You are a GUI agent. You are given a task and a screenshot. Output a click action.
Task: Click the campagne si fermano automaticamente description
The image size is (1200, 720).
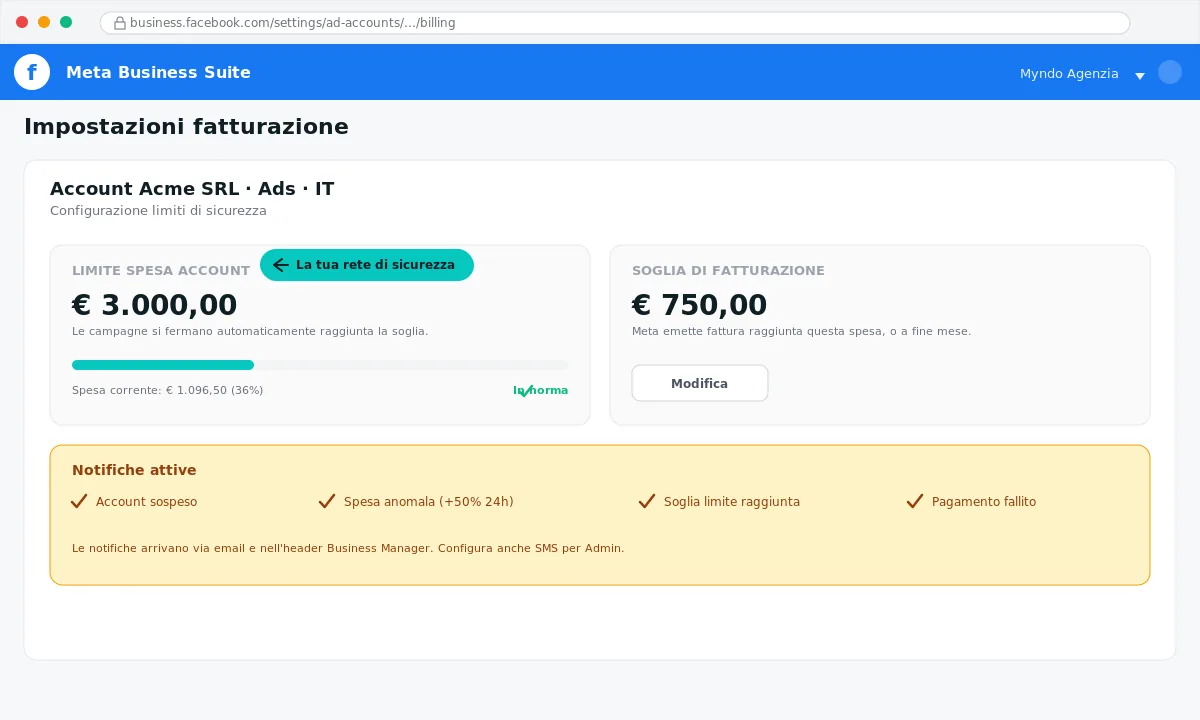pos(250,331)
